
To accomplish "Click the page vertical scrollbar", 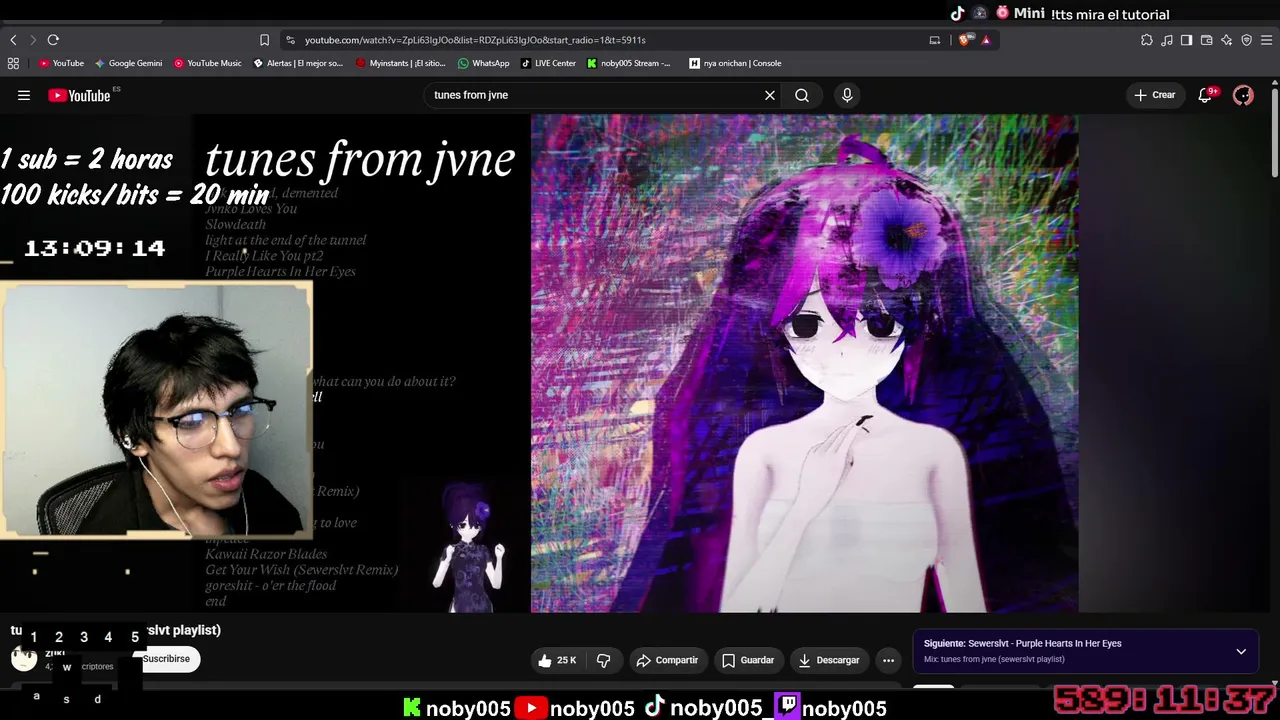I will point(1275,135).
